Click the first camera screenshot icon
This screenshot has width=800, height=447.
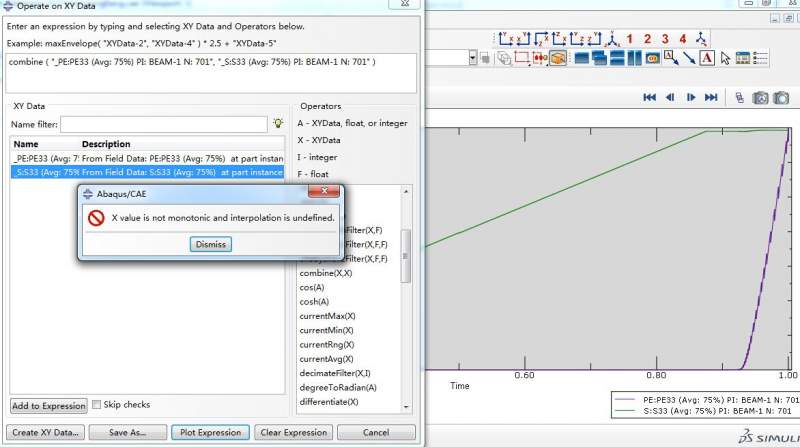click(760, 97)
